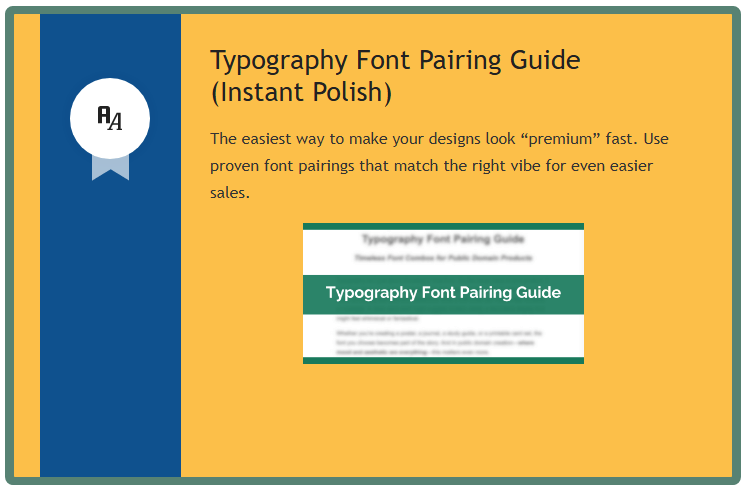Viewport: 746px width, 495px height.
Task: Click the ribbon tail beneath the white badge
Action: tap(110, 167)
